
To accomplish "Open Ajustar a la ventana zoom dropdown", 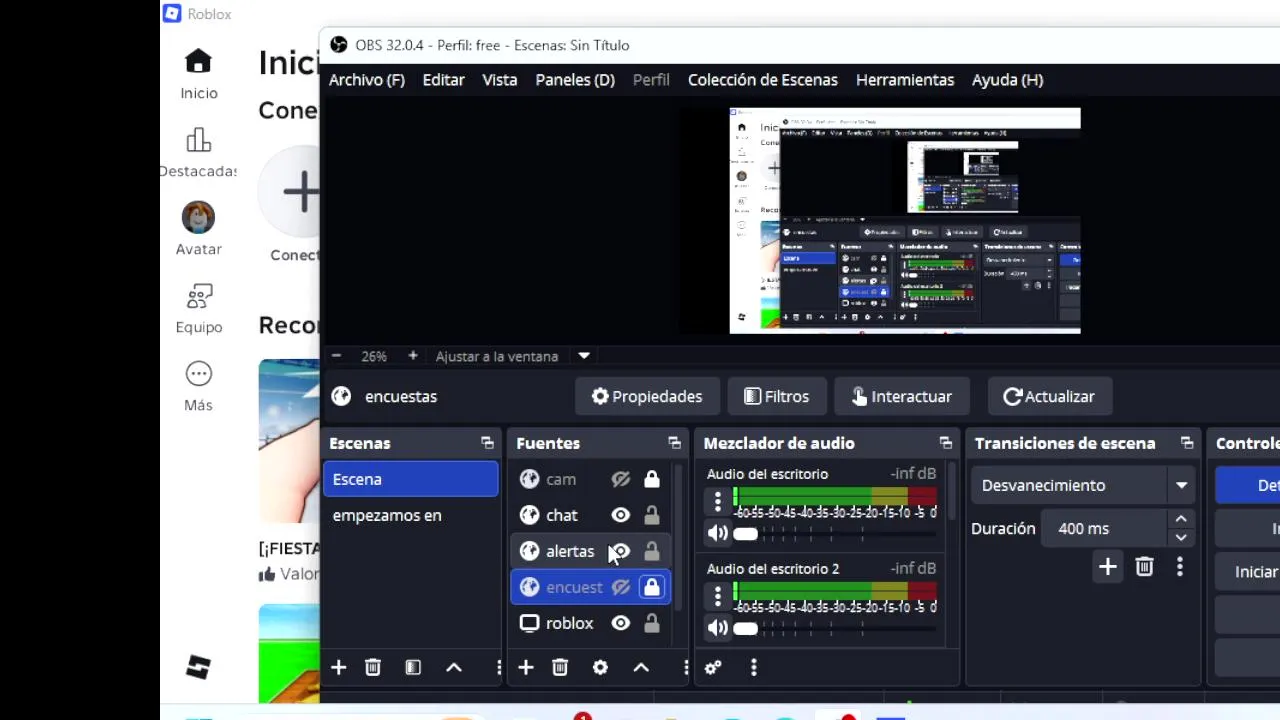I will click(584, 356).
